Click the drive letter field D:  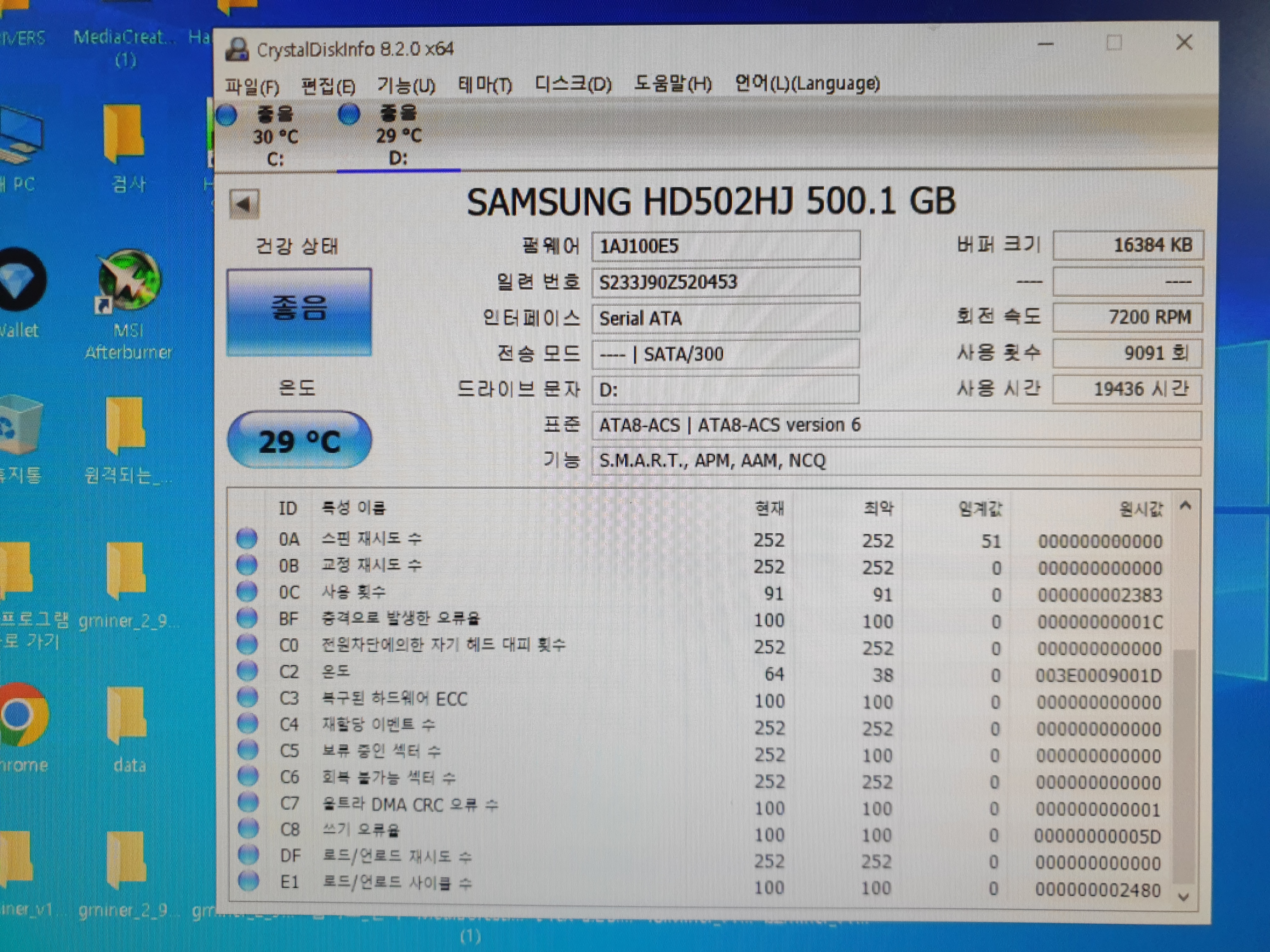pos(726,390)
